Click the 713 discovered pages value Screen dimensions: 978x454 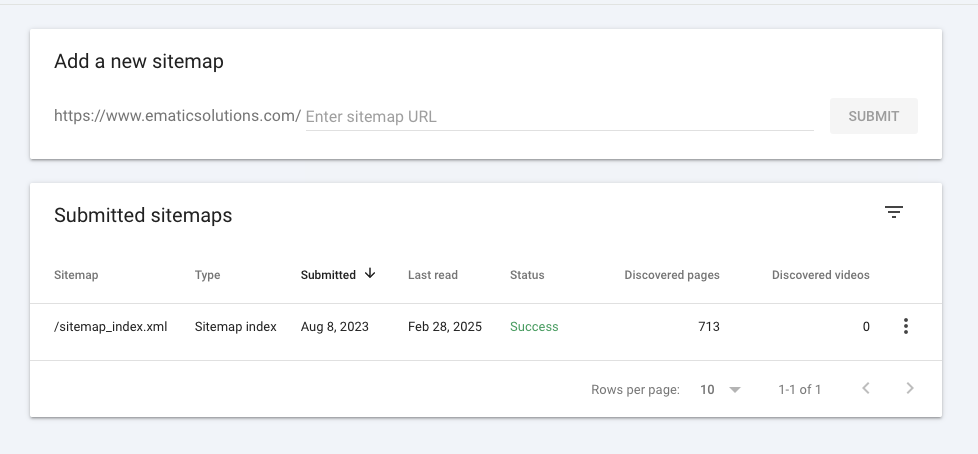708,327
